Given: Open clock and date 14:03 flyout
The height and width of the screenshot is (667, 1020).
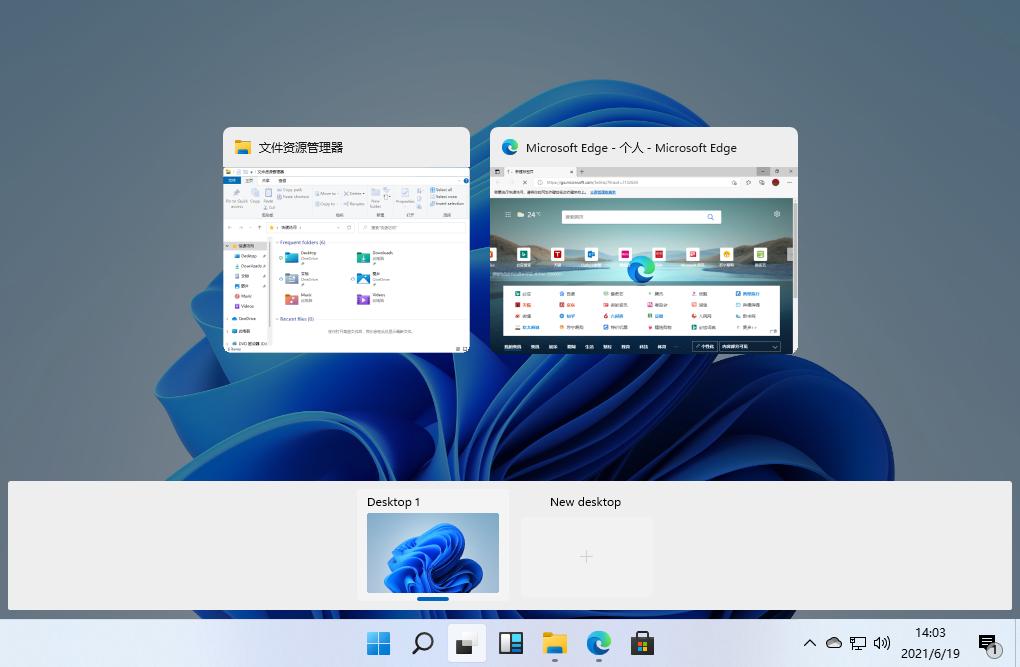Looking at the screenshot, I should 930,643.
